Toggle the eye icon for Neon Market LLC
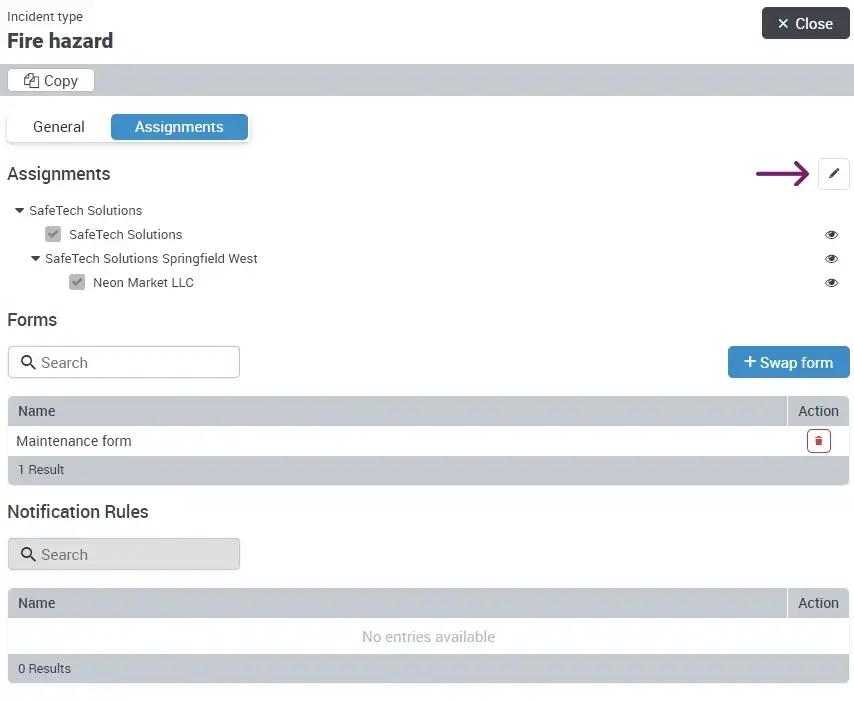 pyautogui.click(x=831, y=283)
